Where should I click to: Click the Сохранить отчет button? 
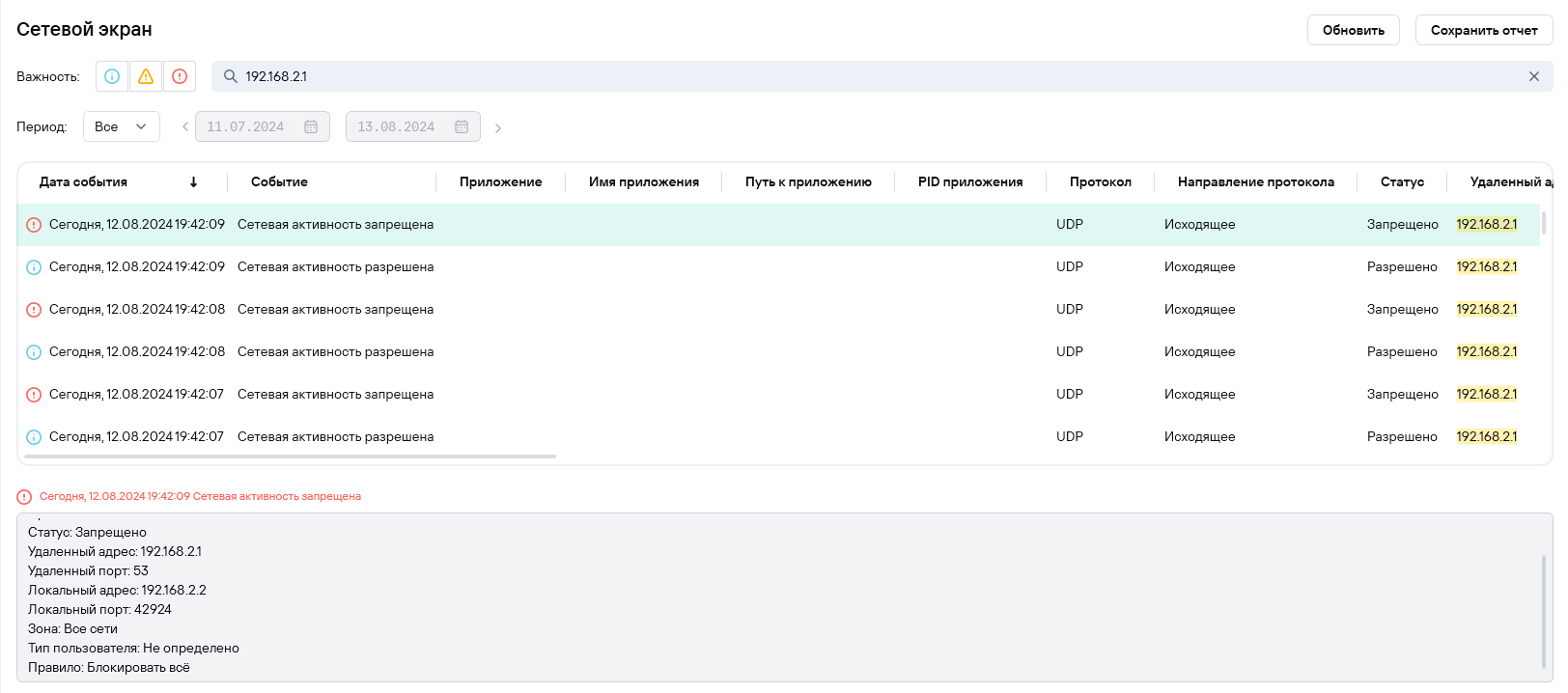1483,30
